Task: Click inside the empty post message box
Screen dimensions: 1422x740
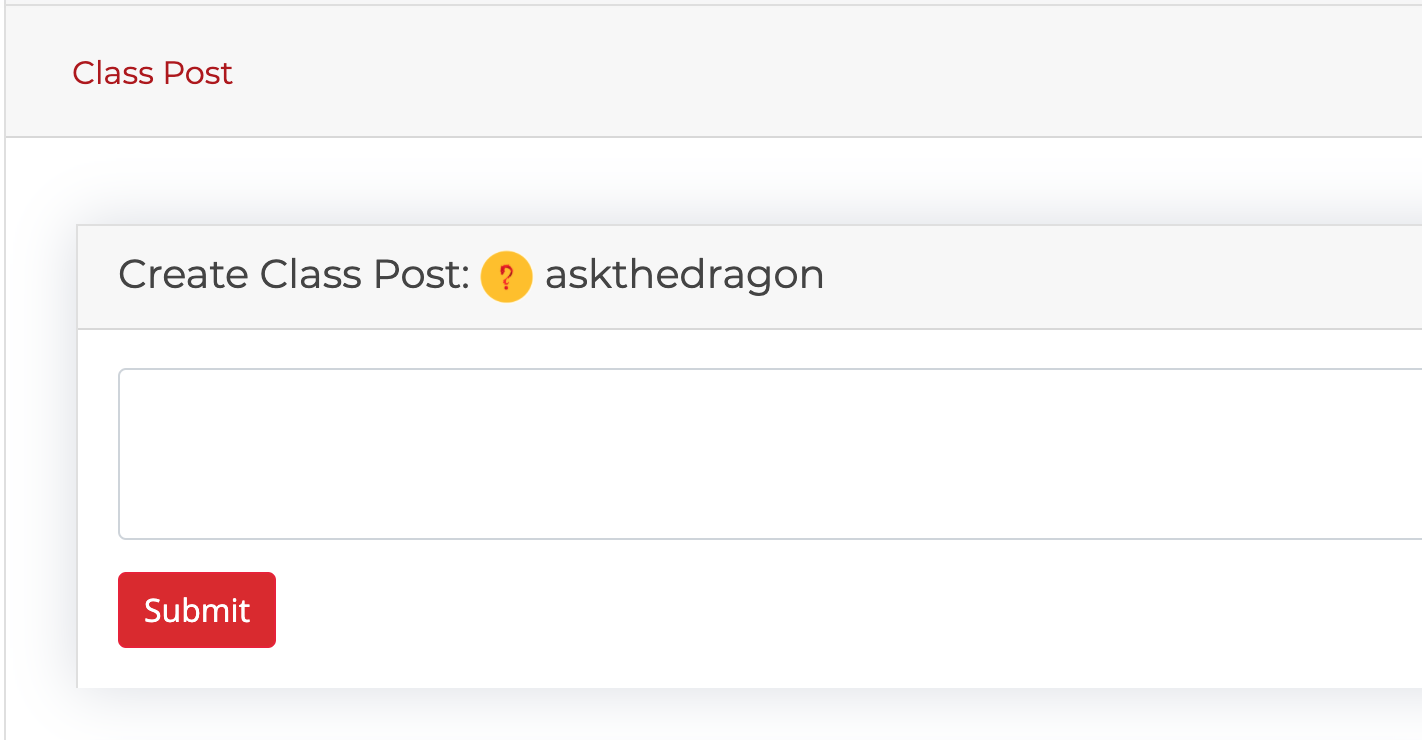Action: (x=760, y=454)
